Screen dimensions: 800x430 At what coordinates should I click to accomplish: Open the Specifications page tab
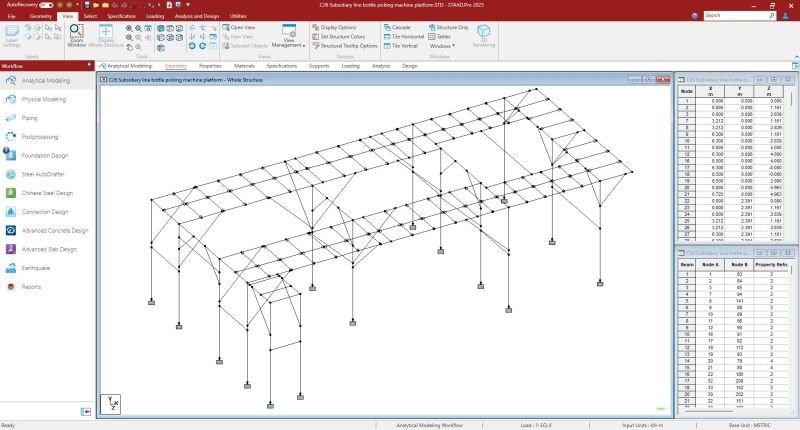click(x=282, y=66)
